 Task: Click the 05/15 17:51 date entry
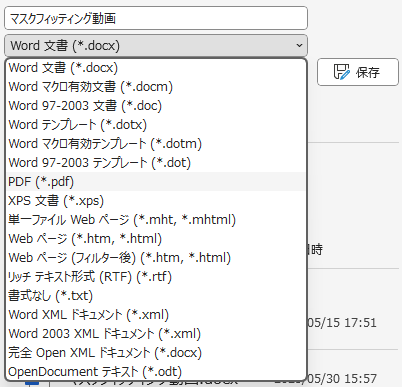tap(342, 323)
